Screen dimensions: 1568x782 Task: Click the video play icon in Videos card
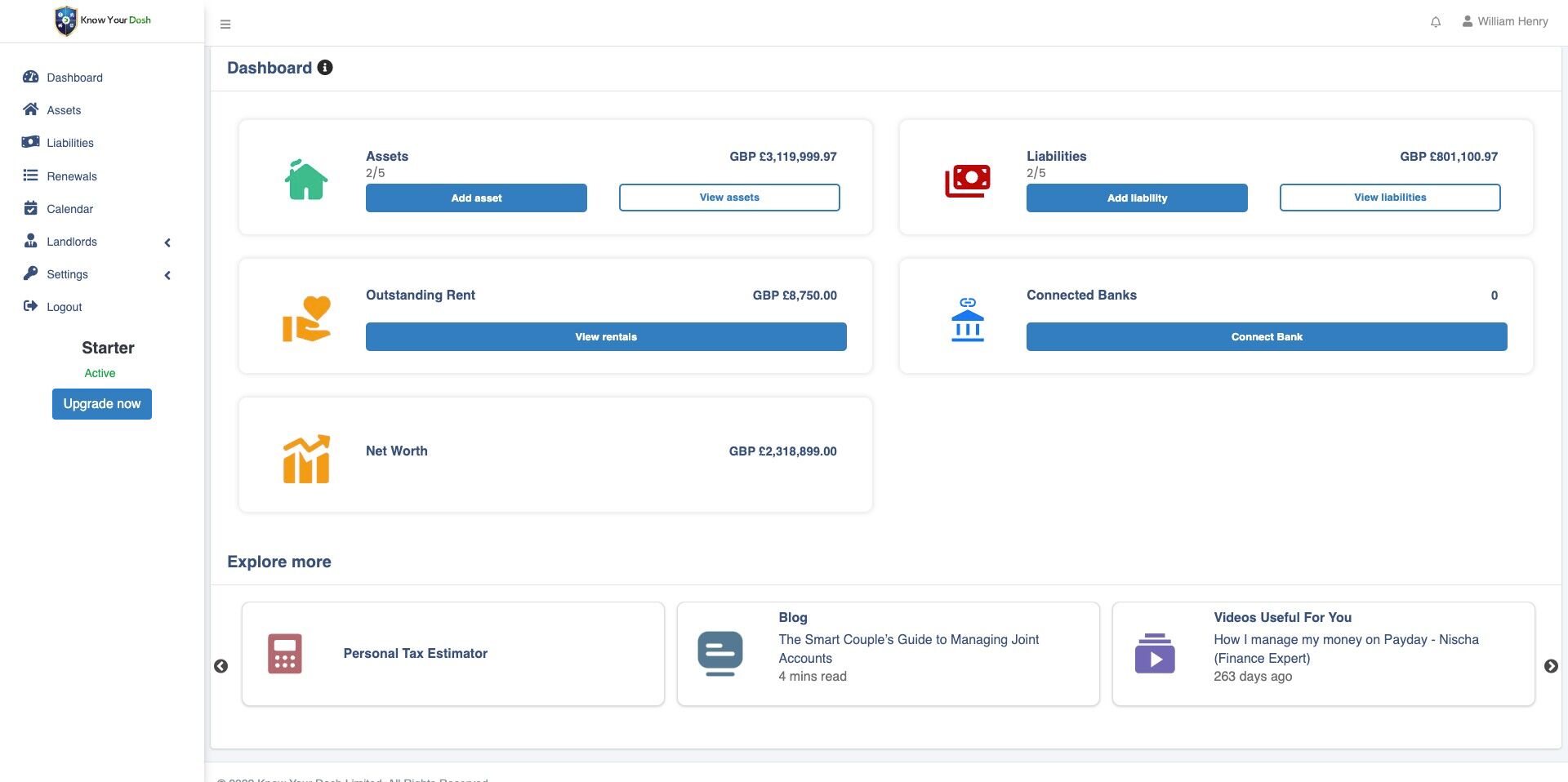(1155, 653)
